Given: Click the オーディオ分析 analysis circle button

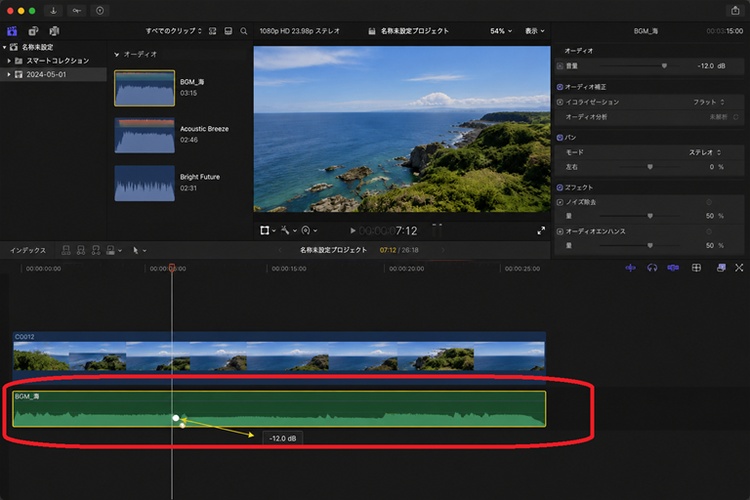Looking at the screenshot, I should pyautogui.click(x=736, y=117).
